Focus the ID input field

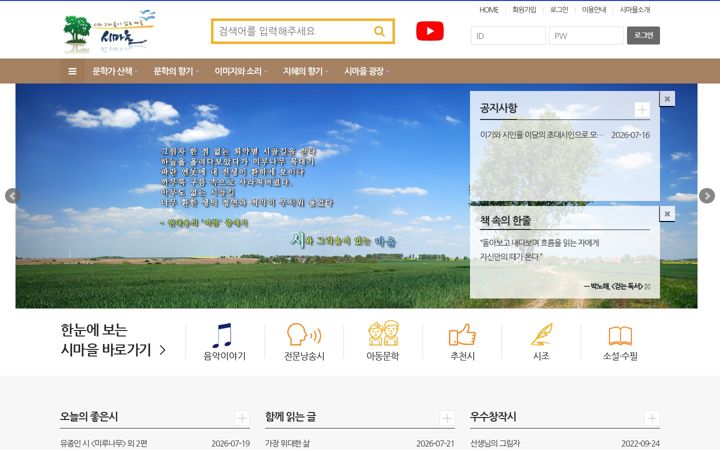508,35
